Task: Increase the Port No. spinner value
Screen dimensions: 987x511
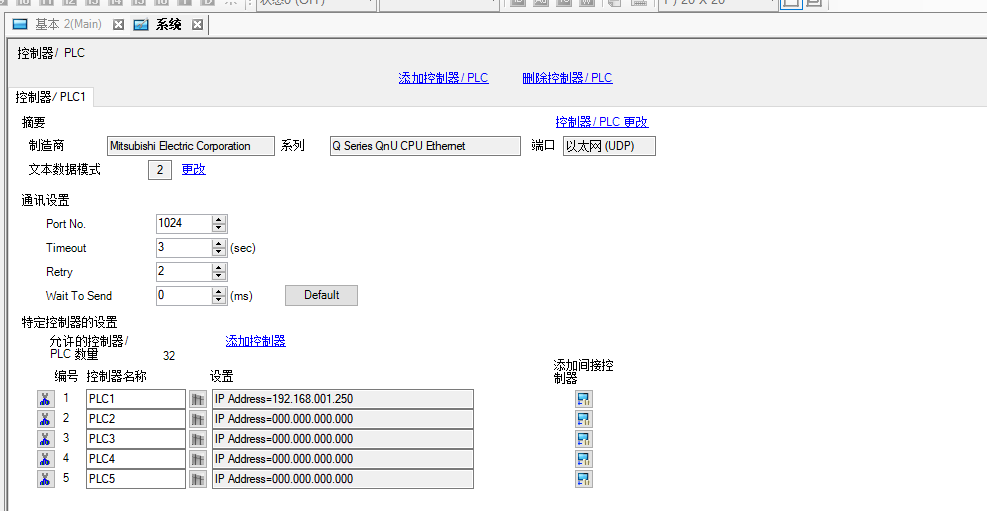Action: pyautogui.click(x=219, y=220)
